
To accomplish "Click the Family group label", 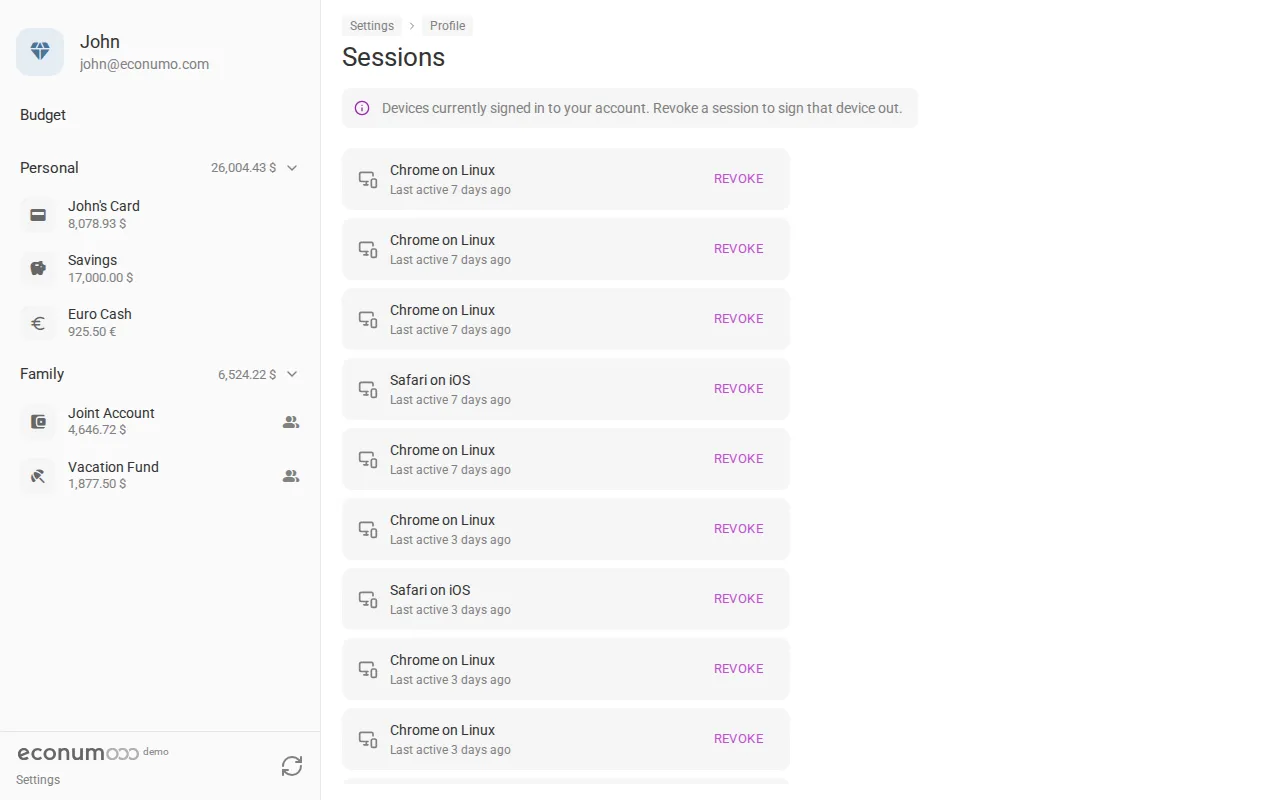I will [x=42, y=374].
